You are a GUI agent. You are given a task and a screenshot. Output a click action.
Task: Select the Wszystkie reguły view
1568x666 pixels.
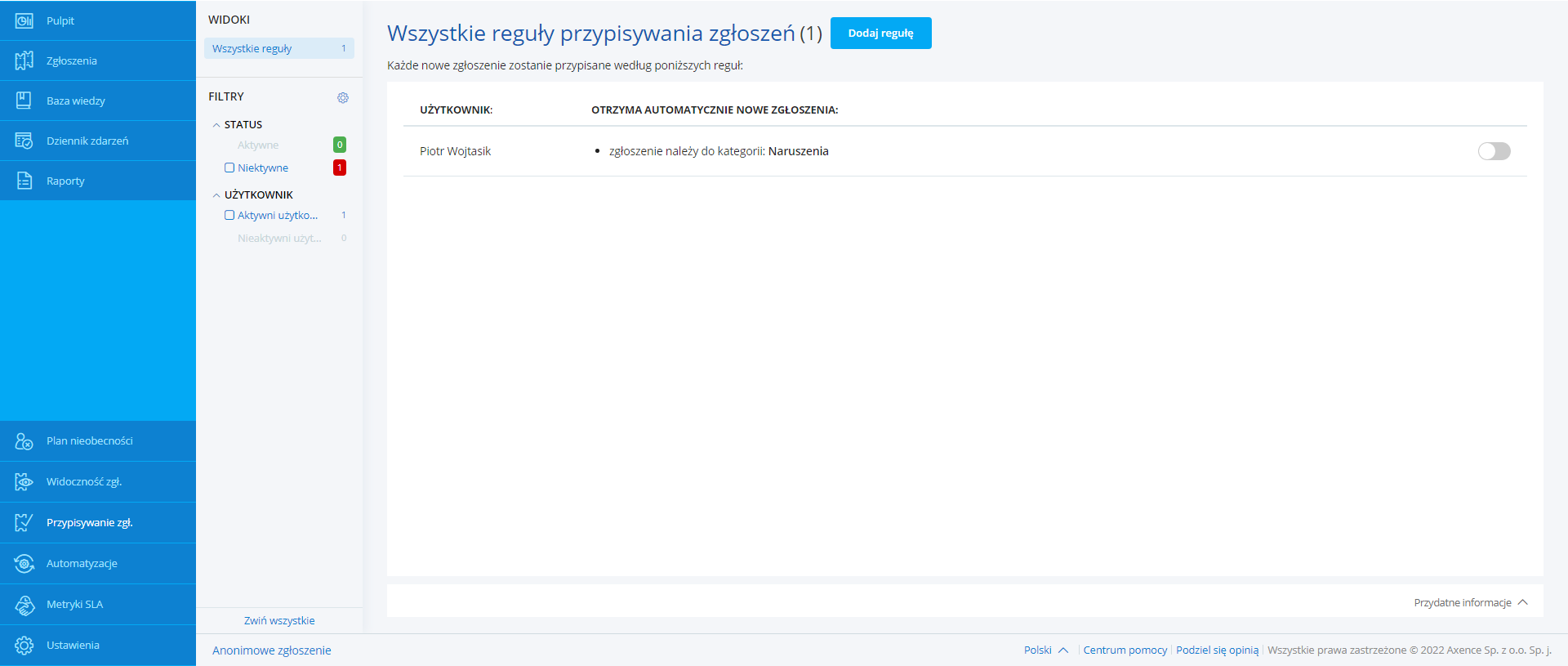(x=278, y=48)
